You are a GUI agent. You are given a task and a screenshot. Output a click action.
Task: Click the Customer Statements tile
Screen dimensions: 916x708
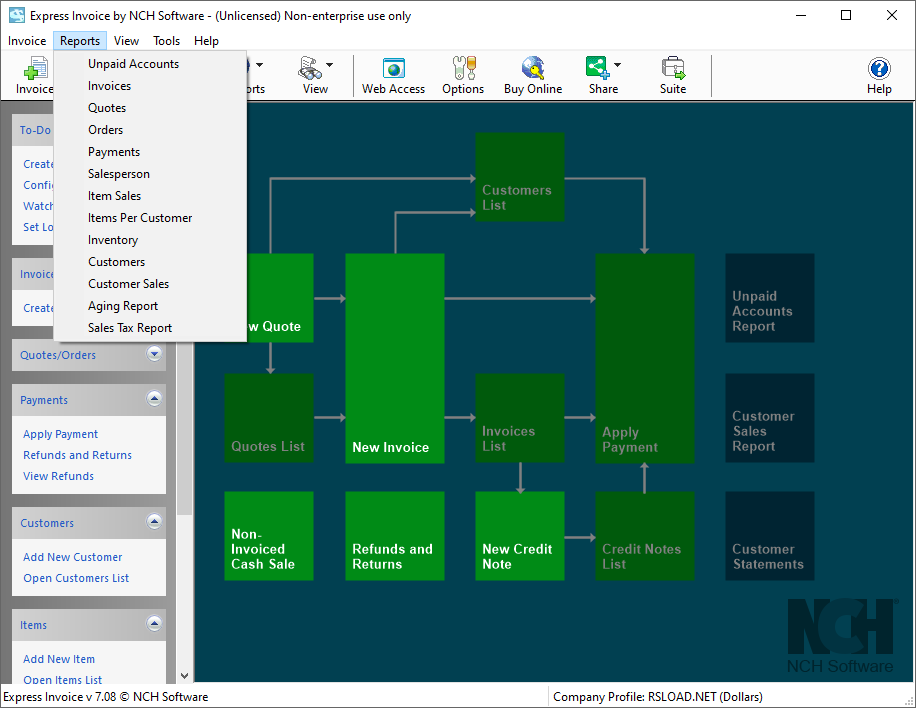pyautogui.click(x=770, y=536)
